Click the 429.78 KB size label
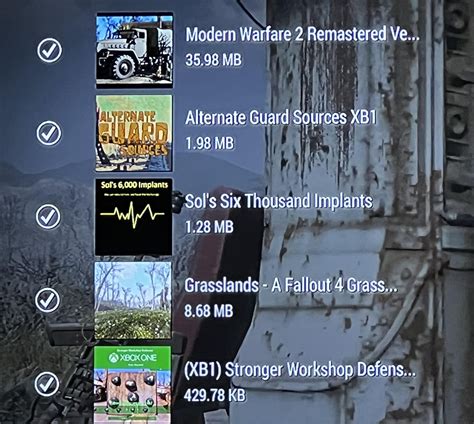 tap(214, 396)
